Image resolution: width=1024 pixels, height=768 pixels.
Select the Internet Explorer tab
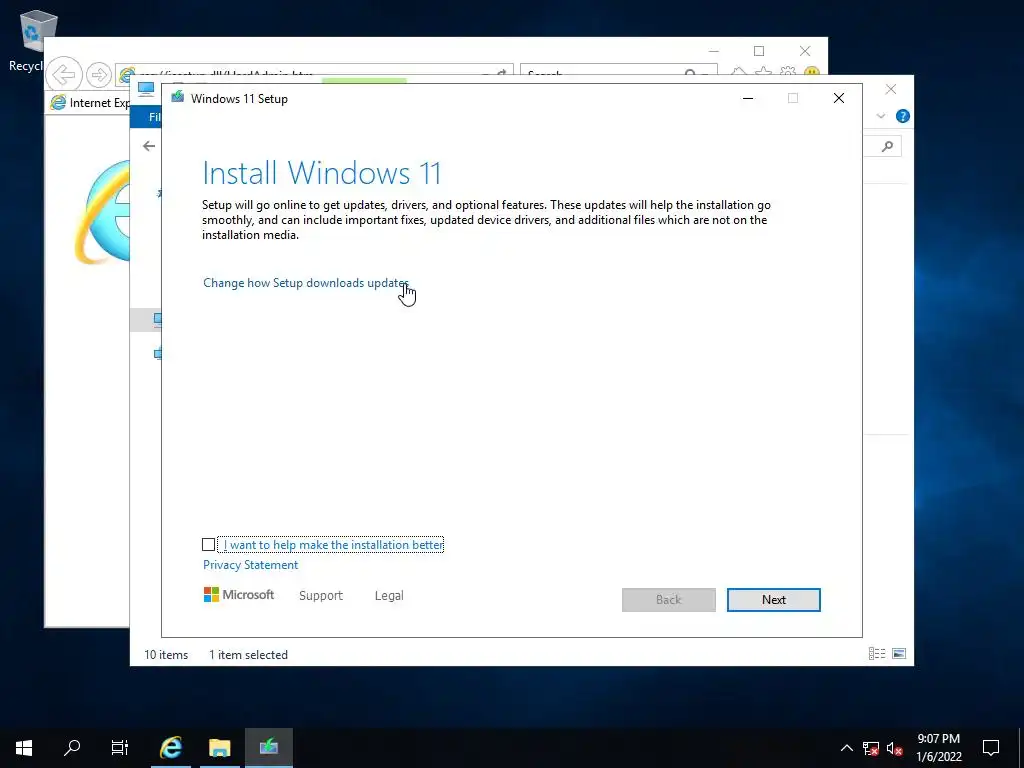pos(89,103)
